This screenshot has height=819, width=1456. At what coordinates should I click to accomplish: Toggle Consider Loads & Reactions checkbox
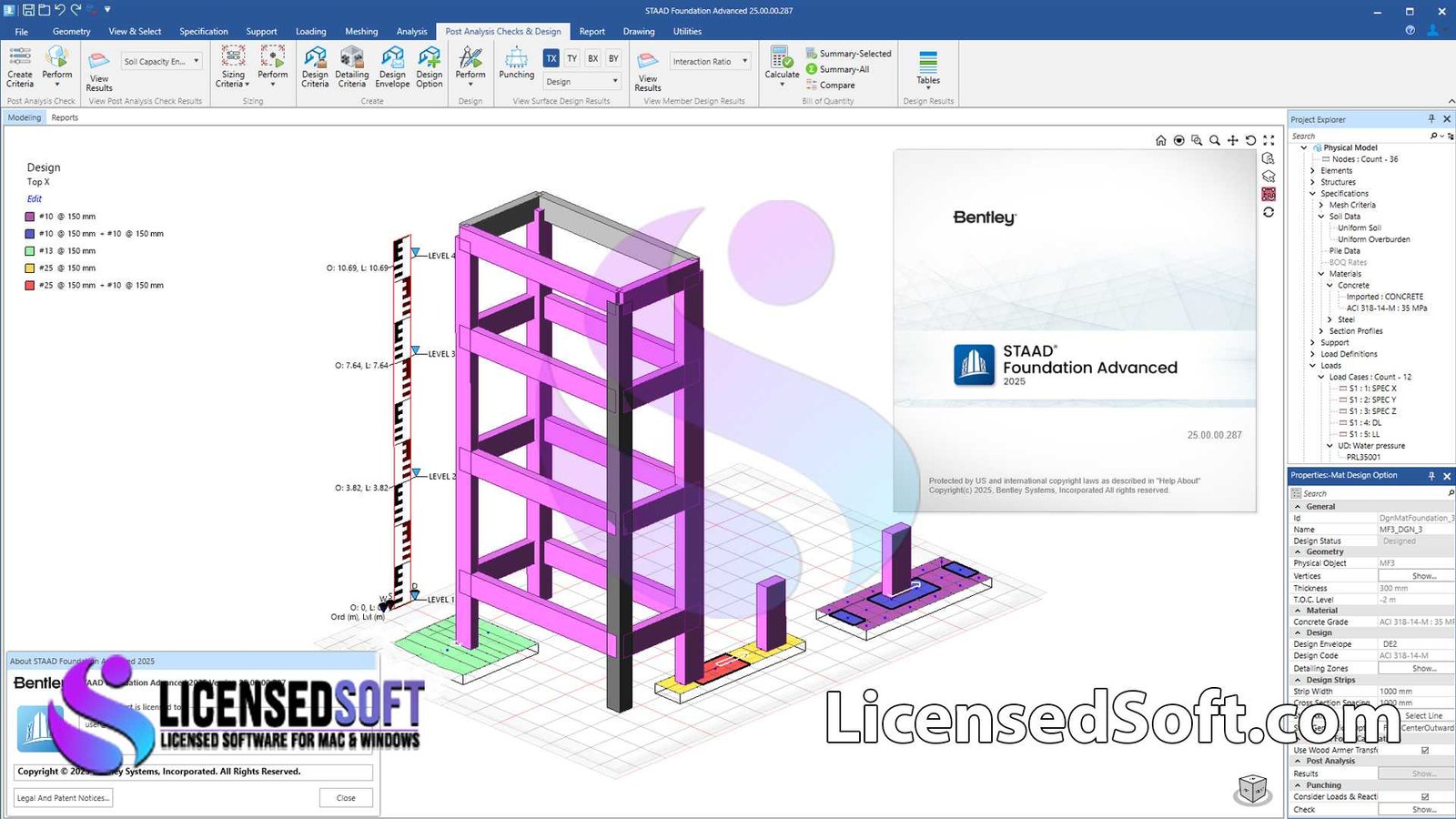tap(1425, 797)
